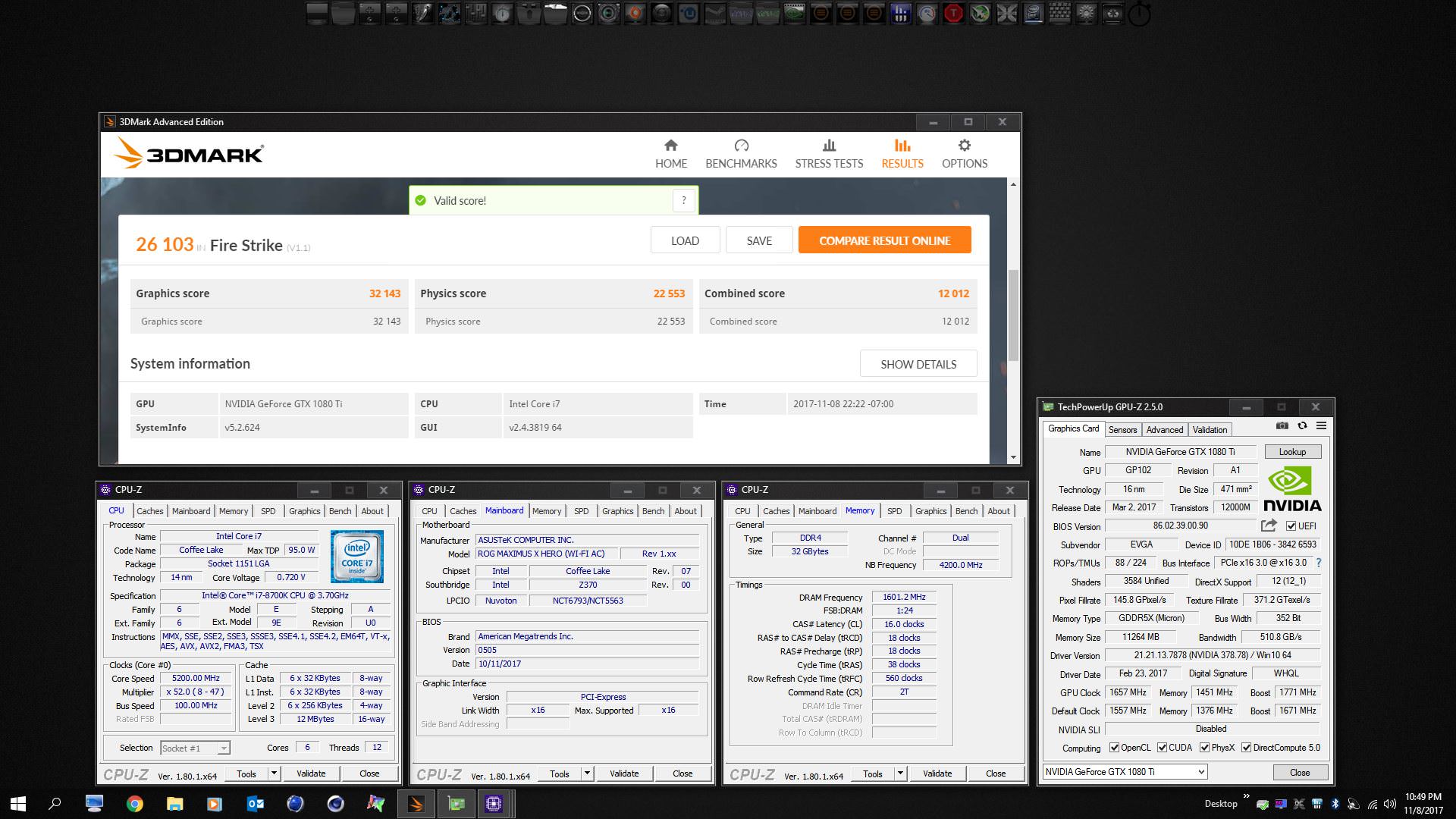Go to BENCHMARKS in 3DMark
Viewport: 1456px width, 819px height.
[741, 154]
